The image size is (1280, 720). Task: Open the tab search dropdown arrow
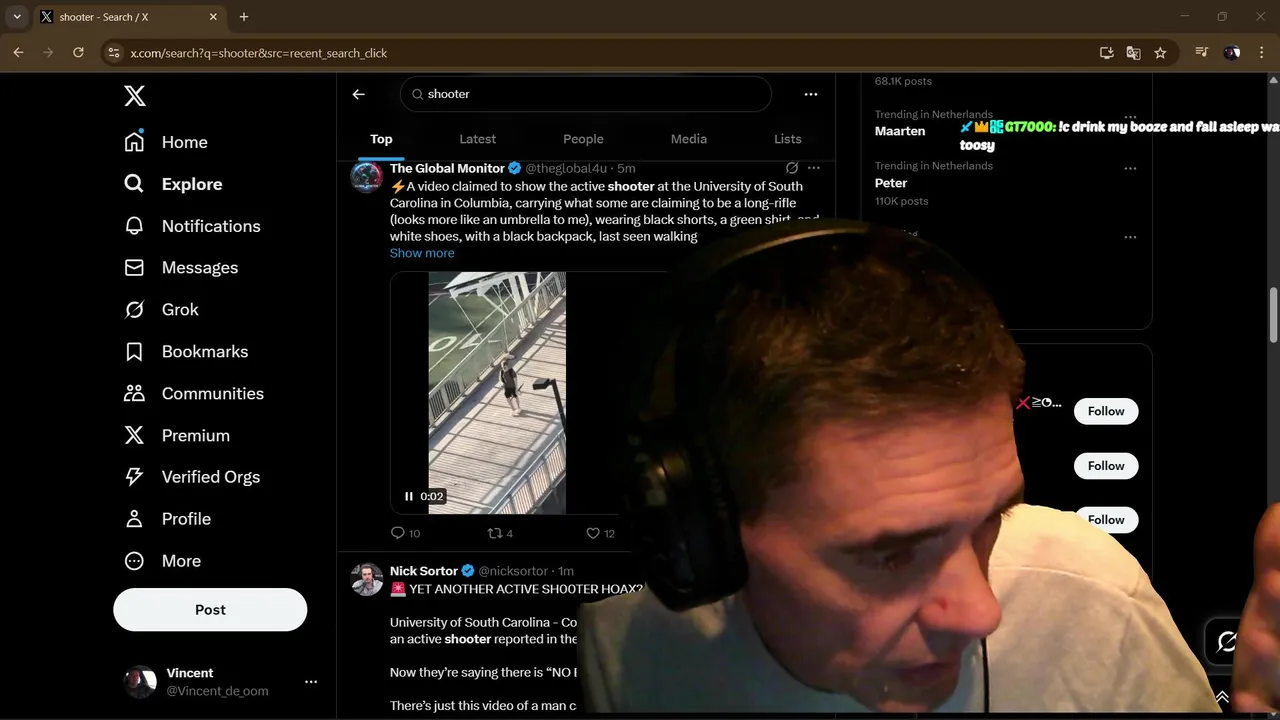[x=17, y=17]
